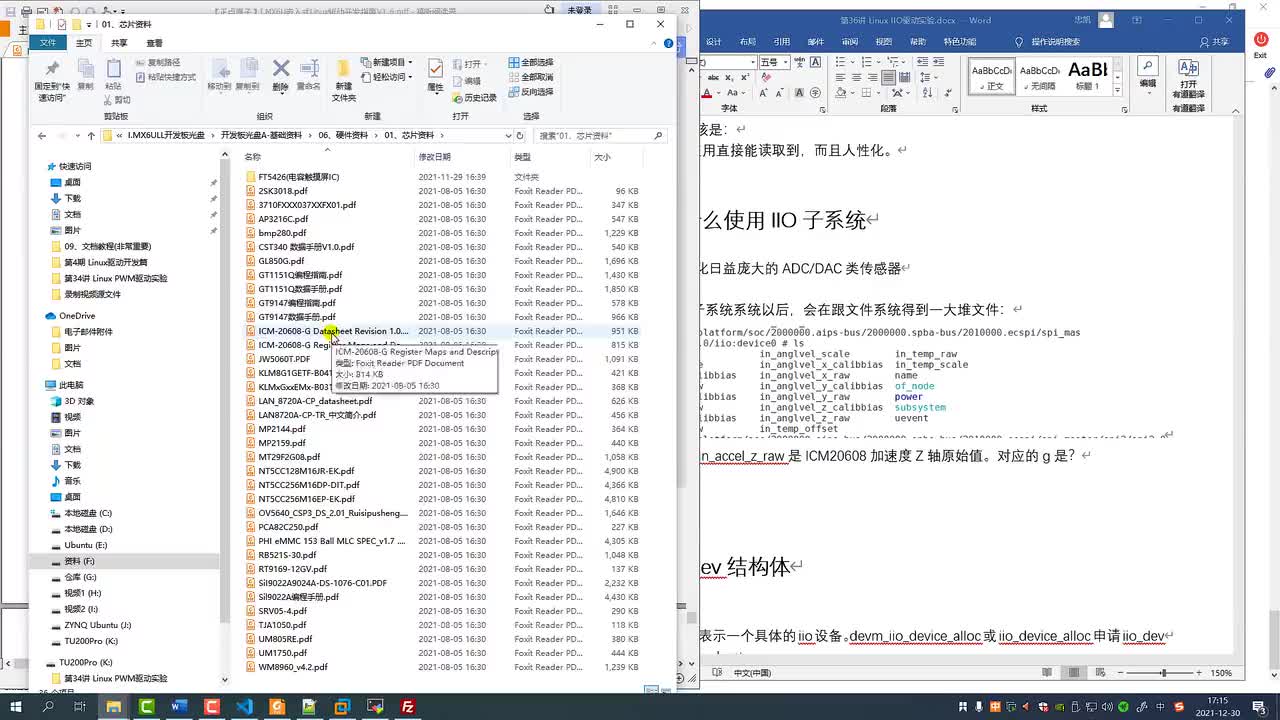Click Invert selection in Explorer ribbon
The image size is (1280, 720).
tap(529, 92)
